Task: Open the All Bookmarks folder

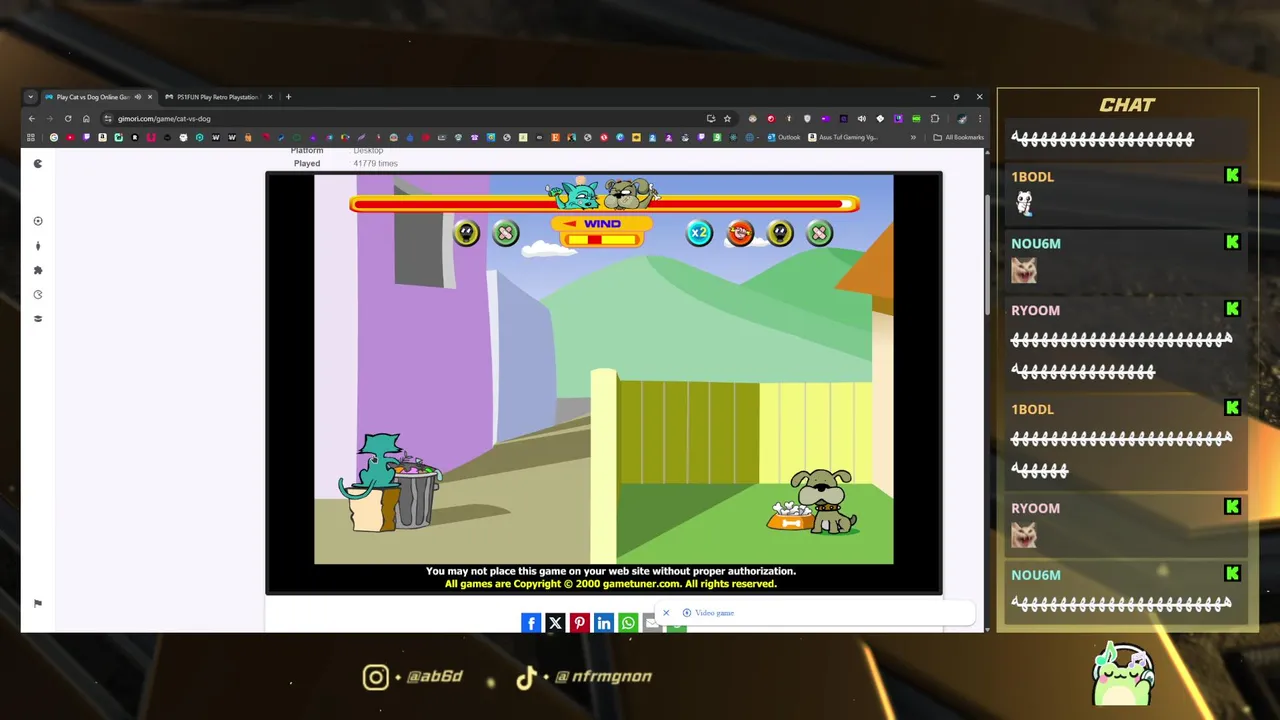Action: point(958,137)
